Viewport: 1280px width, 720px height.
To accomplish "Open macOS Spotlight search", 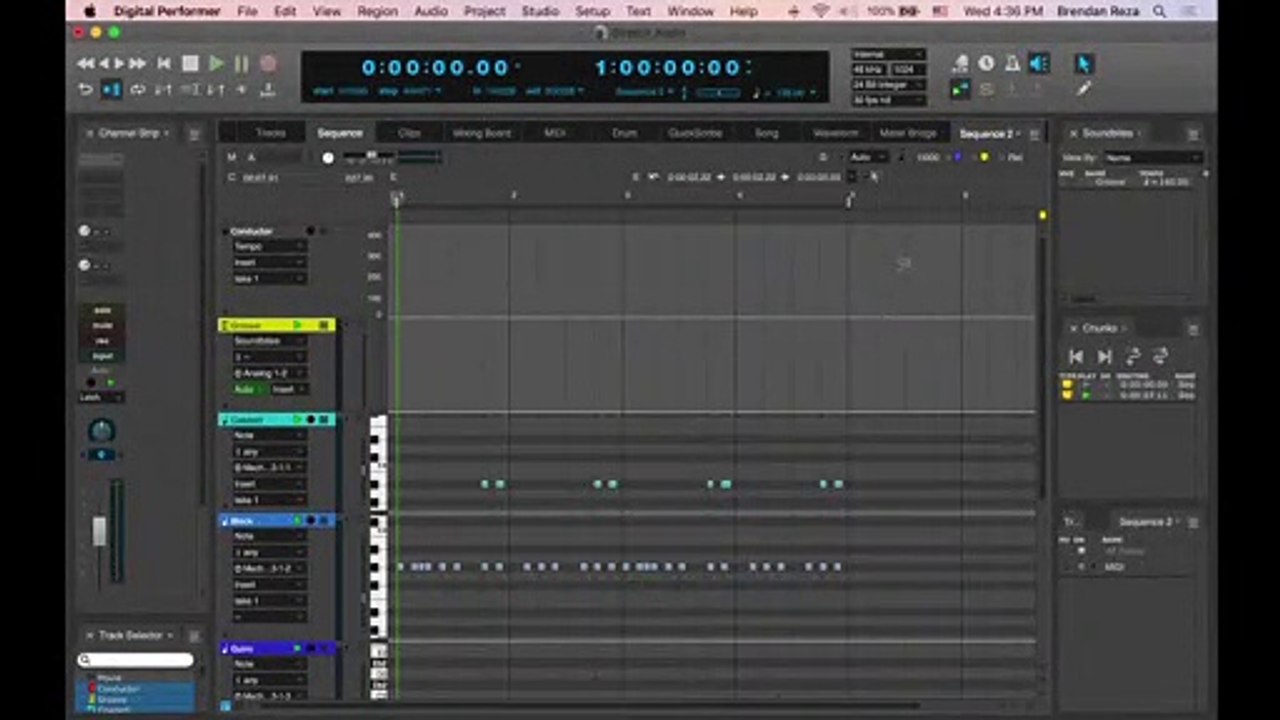I will (1160, 11).
